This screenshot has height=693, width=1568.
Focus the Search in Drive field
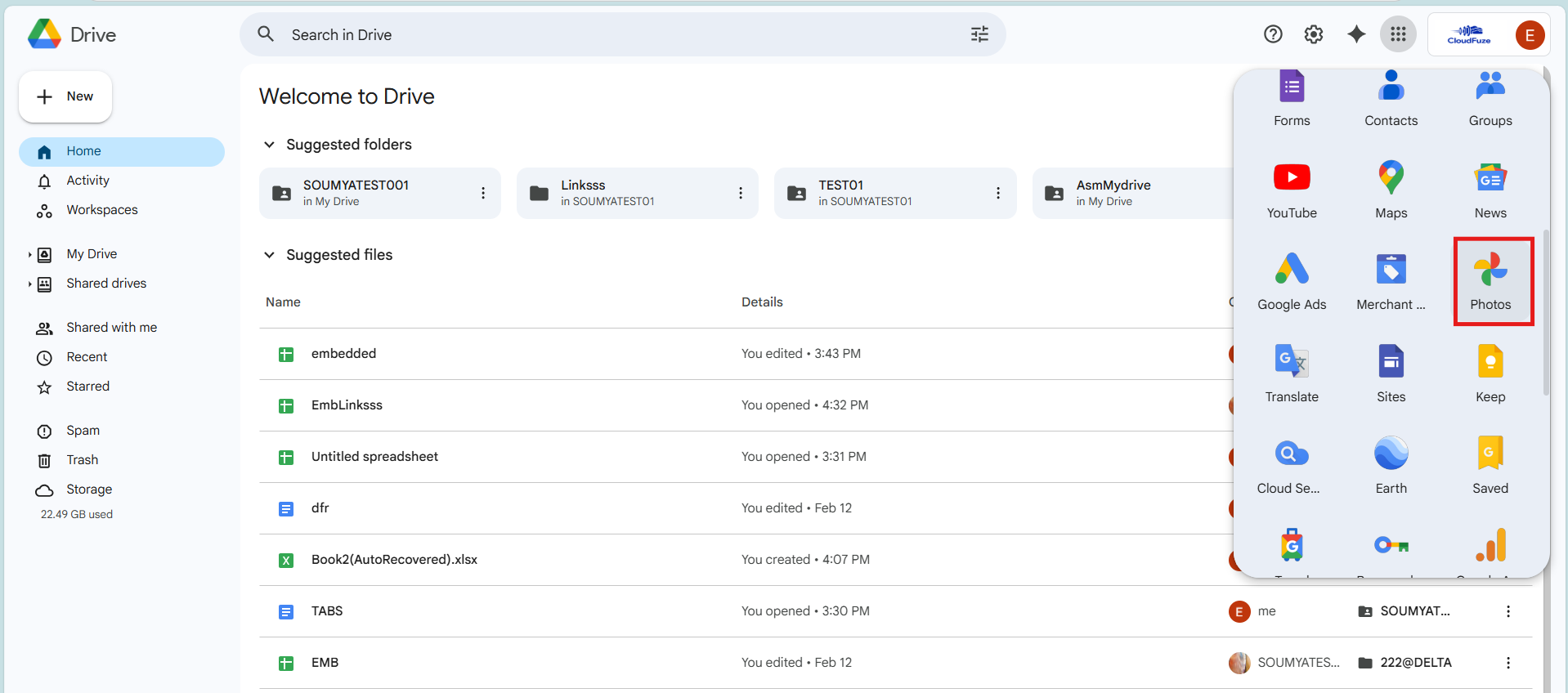coord(621,34)
